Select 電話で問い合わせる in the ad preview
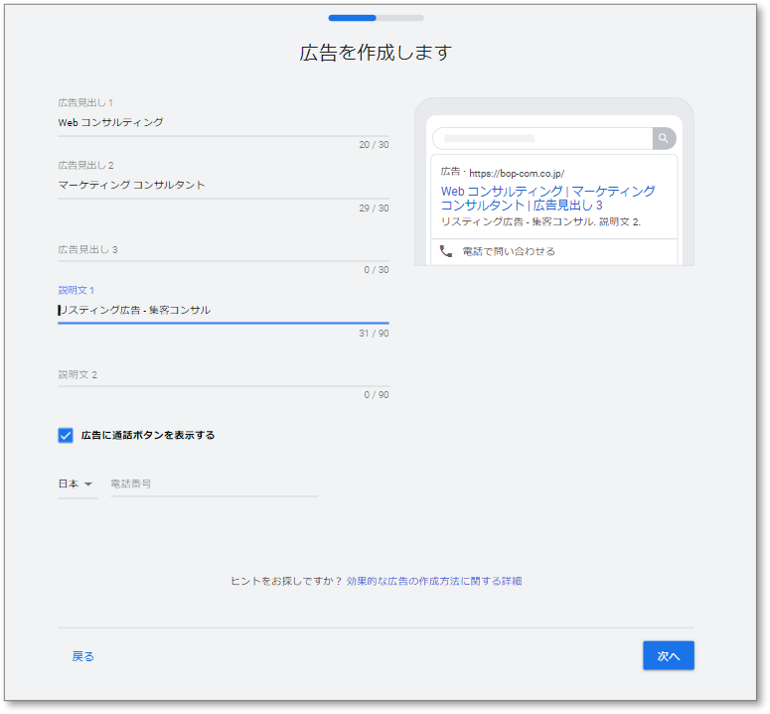Viewport: 770px width, 714px height. pyautogui.click(x=508, y=251)
